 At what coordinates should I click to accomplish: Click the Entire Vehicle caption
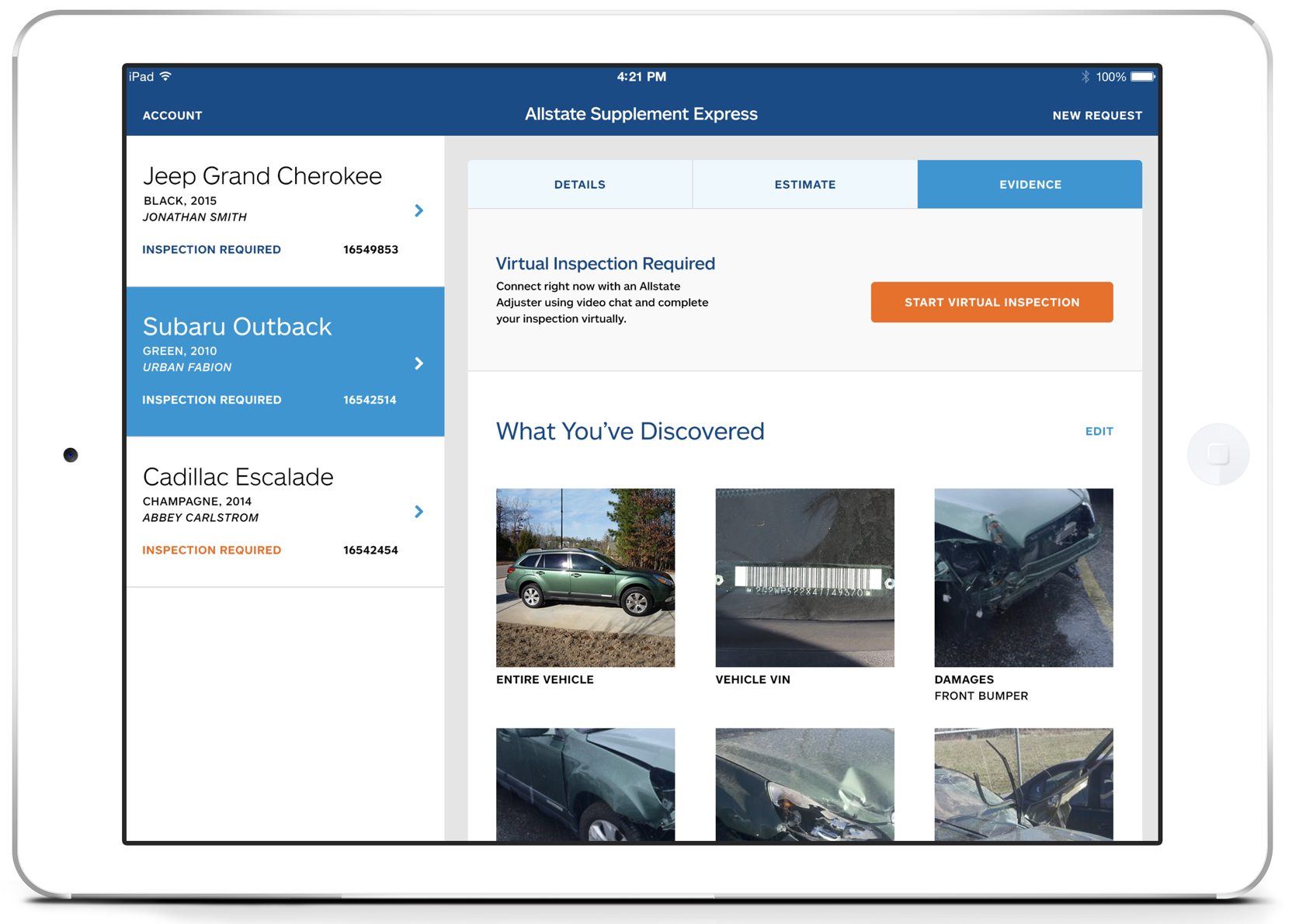coord(545,679)
